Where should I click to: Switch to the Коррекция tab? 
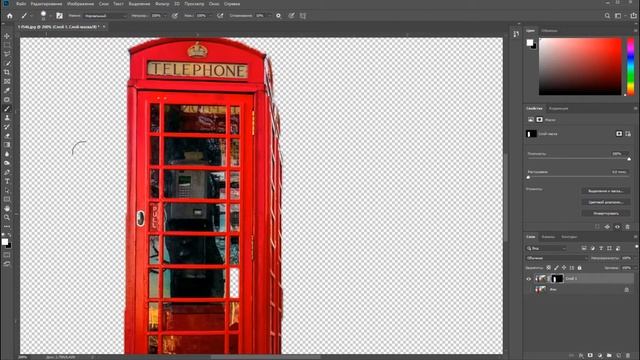(x=558, y=109)
